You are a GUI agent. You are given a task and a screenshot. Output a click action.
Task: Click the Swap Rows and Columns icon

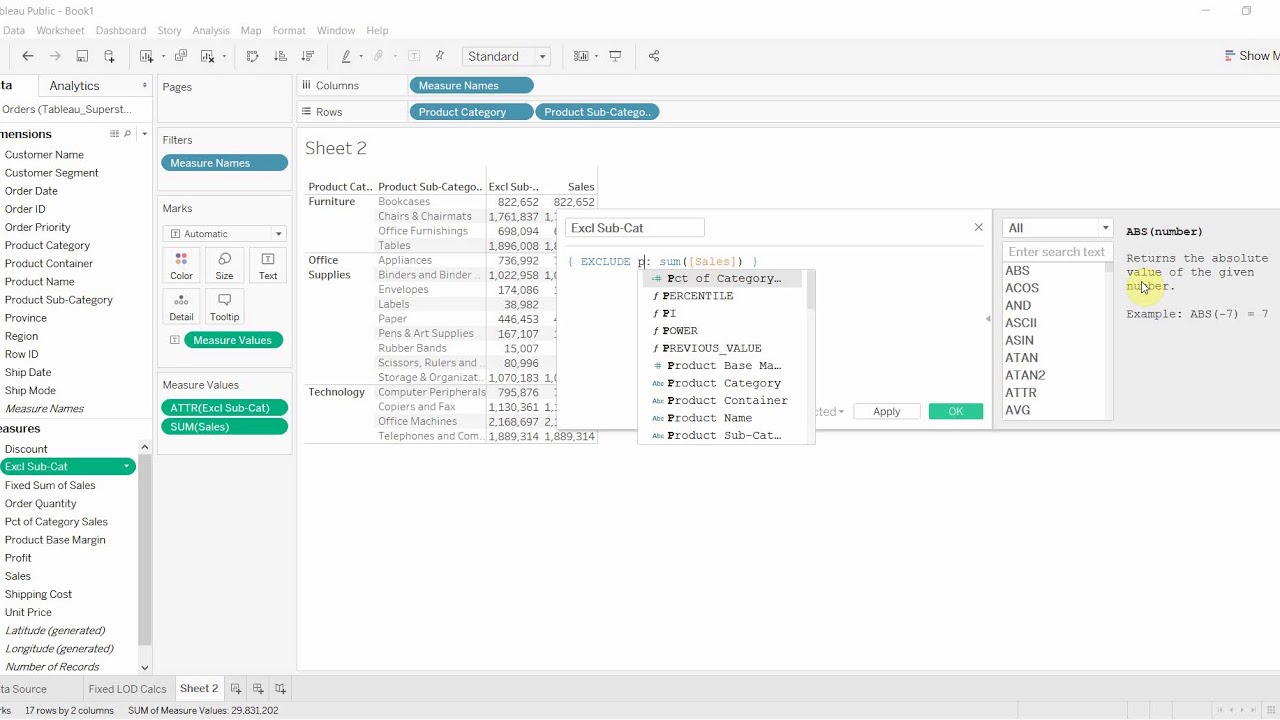[253, 57]
